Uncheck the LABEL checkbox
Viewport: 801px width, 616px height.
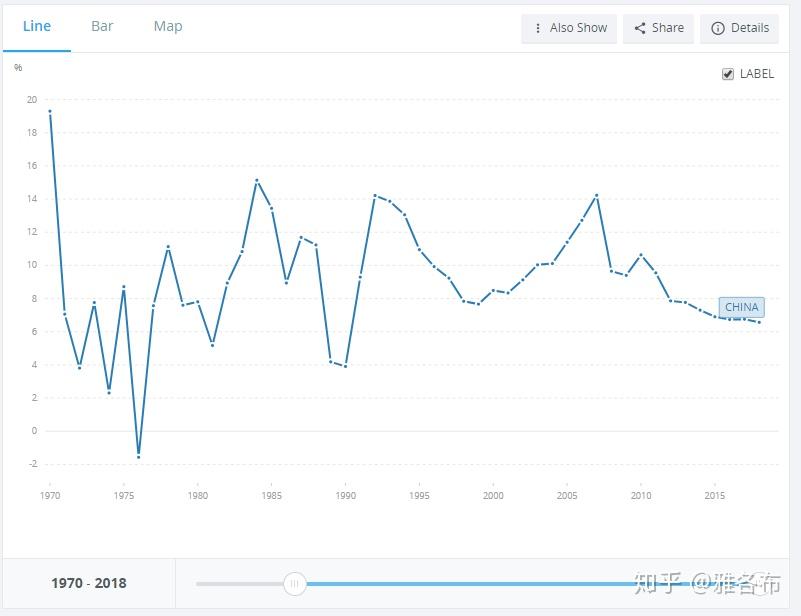(727, 74)
